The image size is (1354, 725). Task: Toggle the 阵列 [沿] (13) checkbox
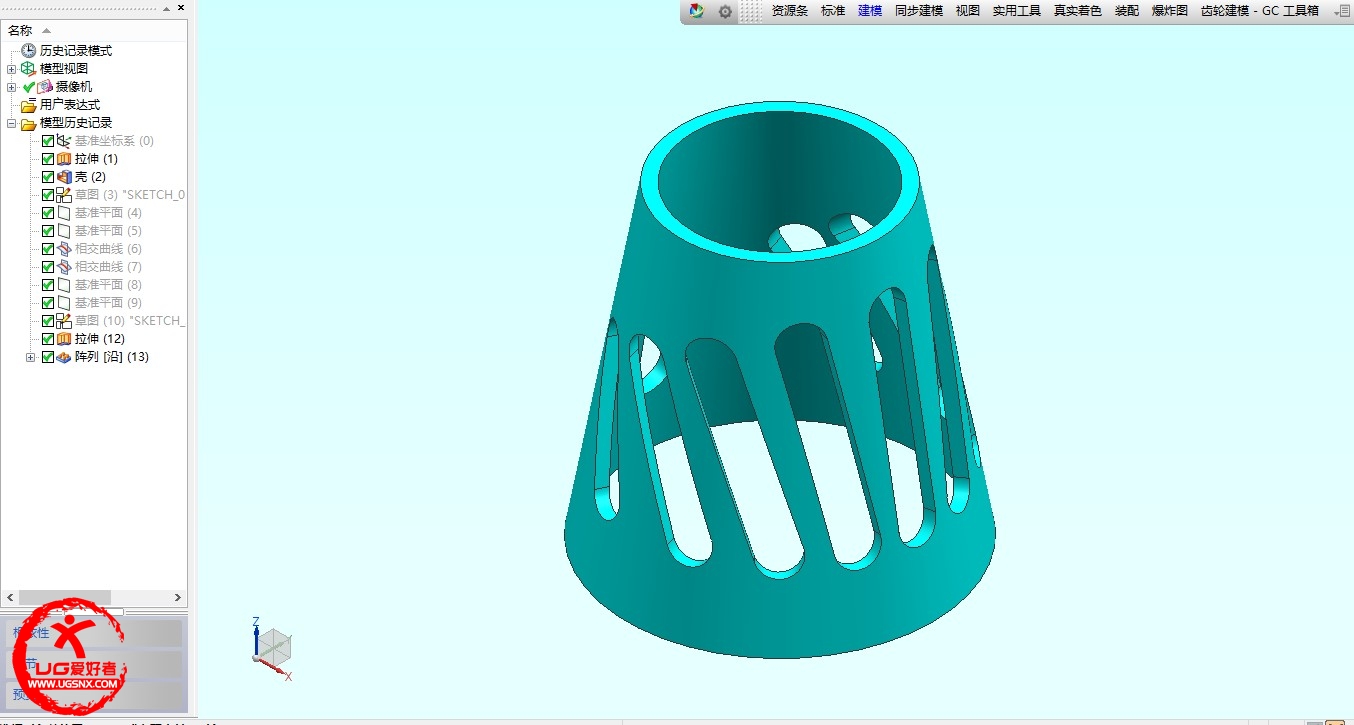coord(48,357)
